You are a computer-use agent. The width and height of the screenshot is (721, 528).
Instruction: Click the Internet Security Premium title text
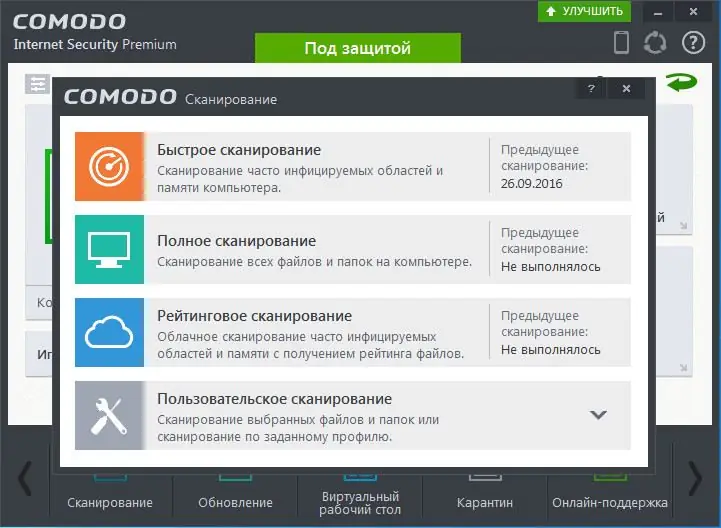pyautogui.click(x=95, y=45)
